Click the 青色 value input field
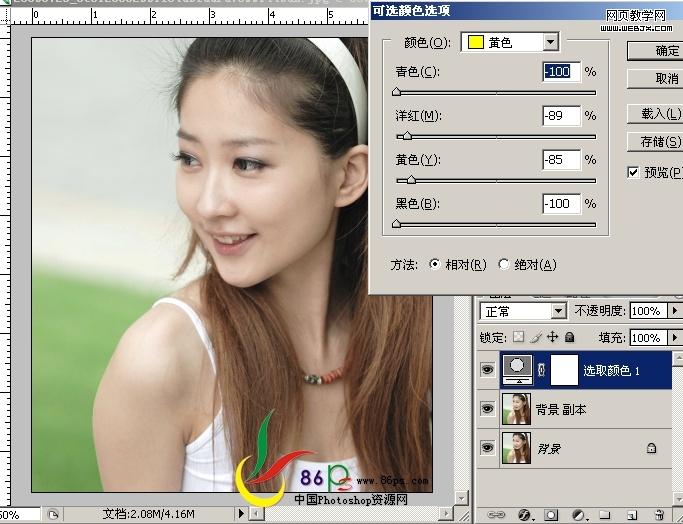 pyautogui.click(x=561, y=72)
